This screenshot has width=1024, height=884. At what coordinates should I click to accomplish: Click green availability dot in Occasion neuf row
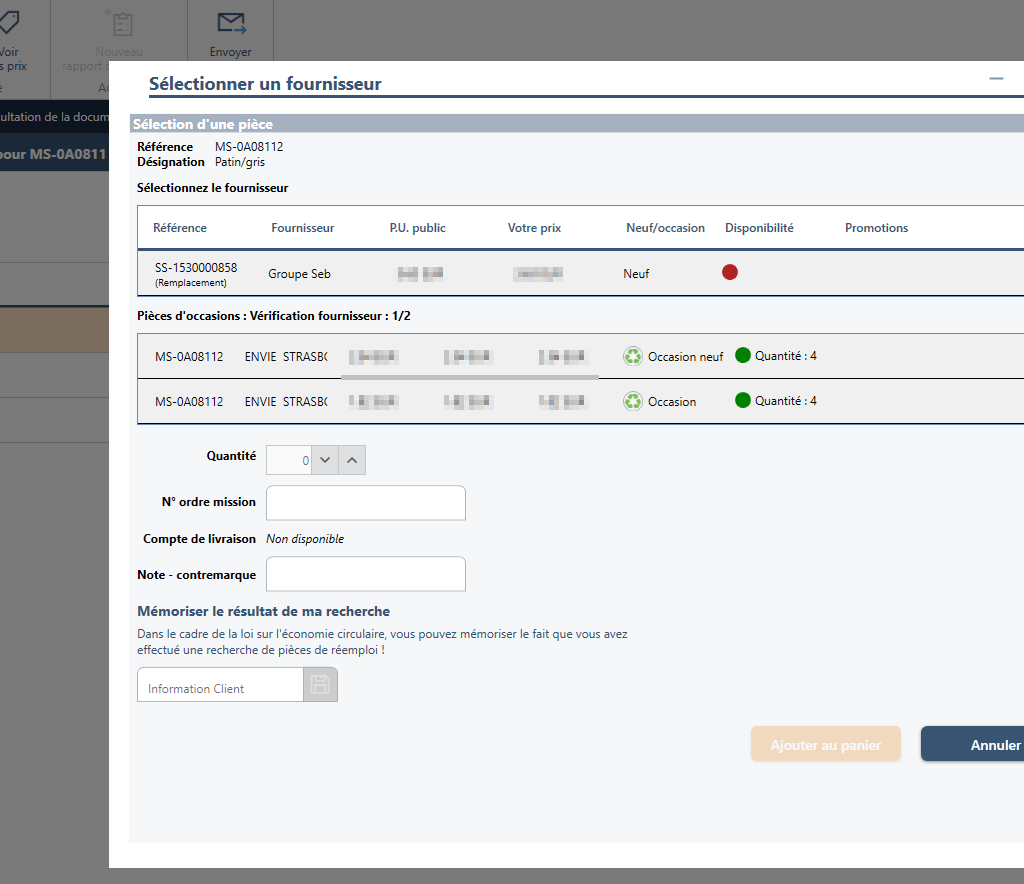pos(742,355)
